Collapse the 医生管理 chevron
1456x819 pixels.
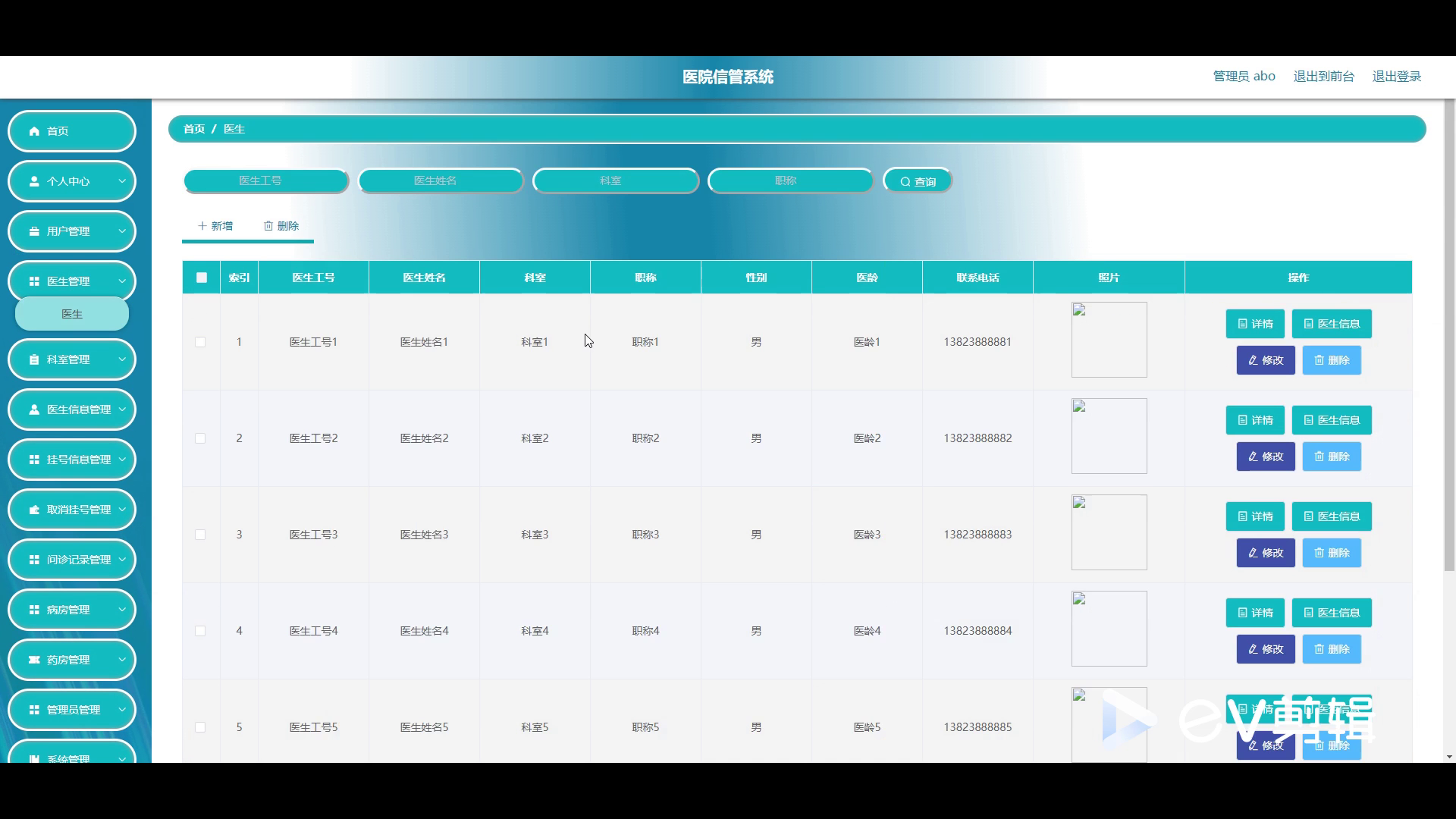122,281
